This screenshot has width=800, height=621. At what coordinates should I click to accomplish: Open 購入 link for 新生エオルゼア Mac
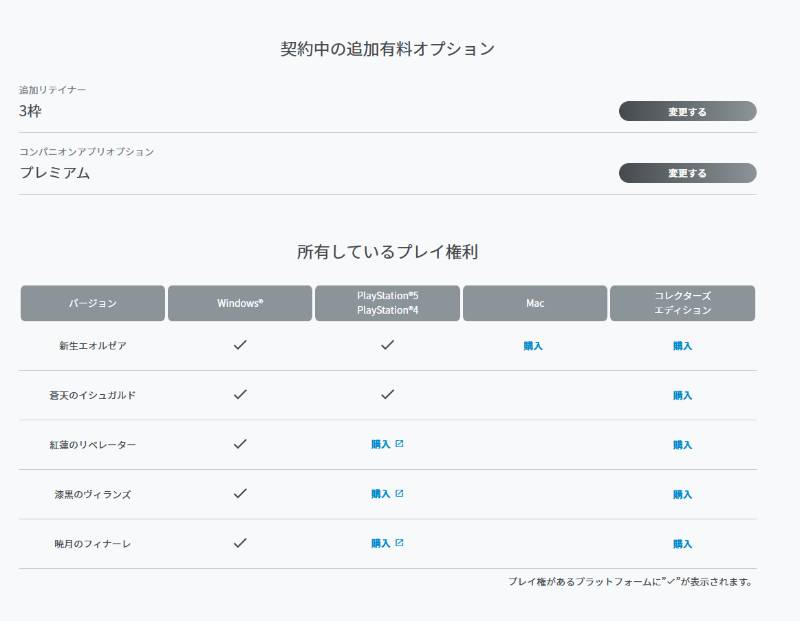pos(533,346)
